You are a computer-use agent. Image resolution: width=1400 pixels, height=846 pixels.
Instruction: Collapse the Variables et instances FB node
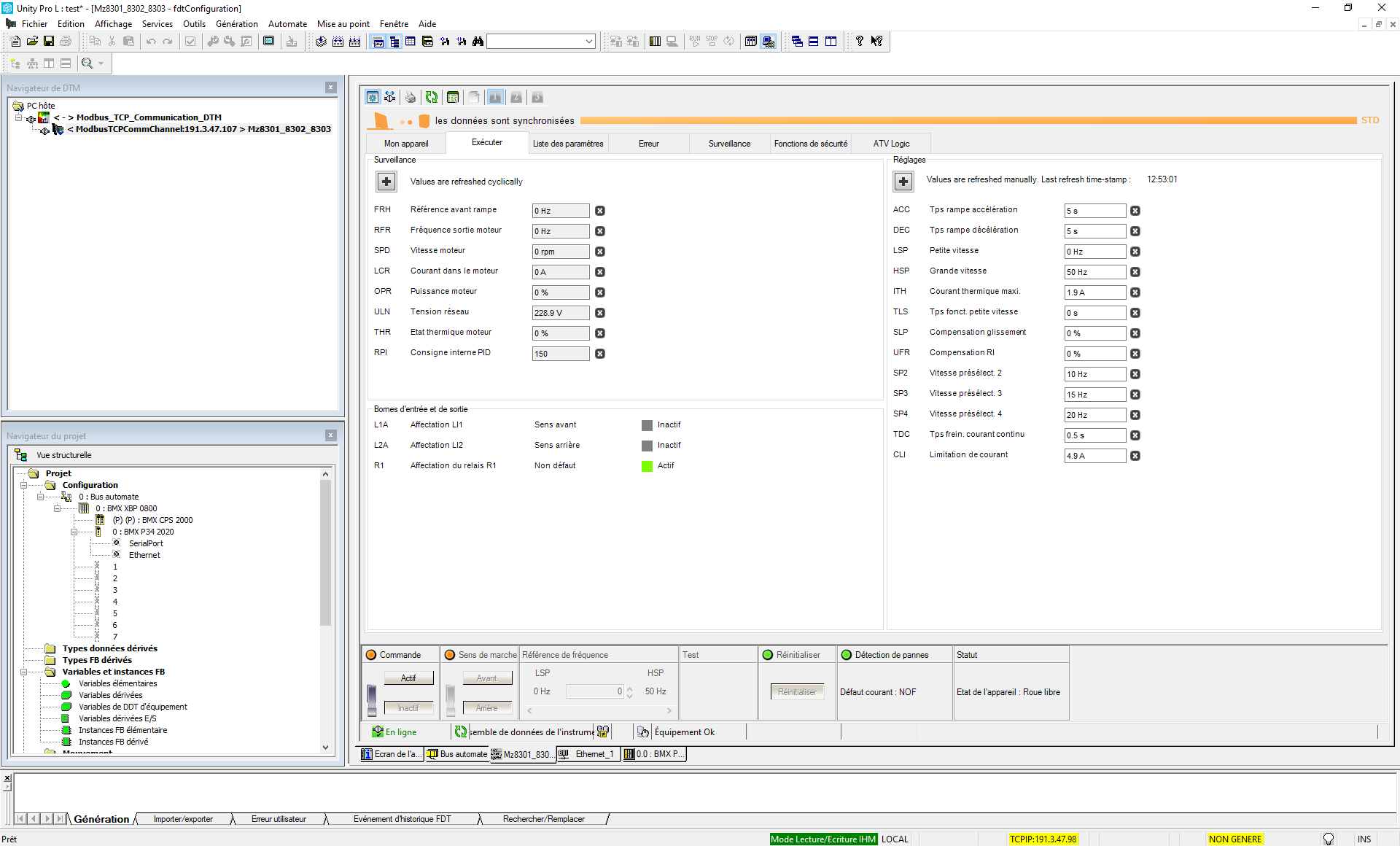24,672
